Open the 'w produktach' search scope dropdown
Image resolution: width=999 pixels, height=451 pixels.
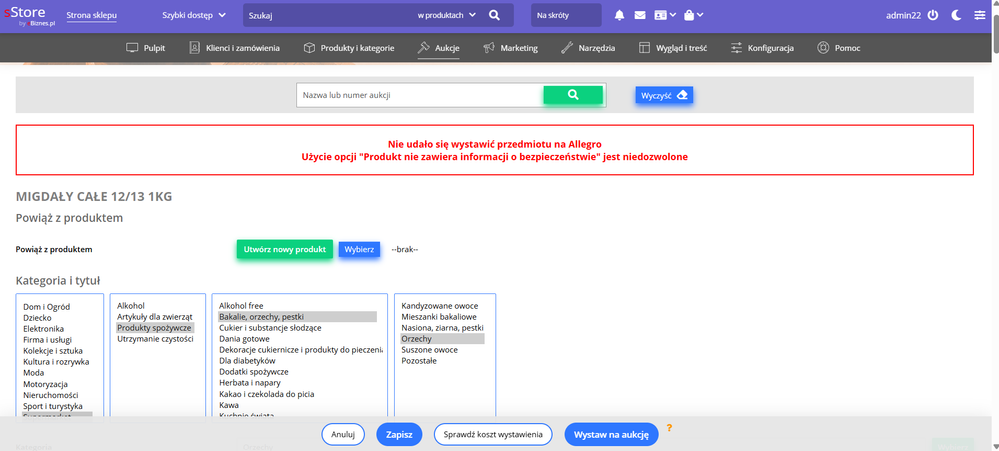coord(447,15)
